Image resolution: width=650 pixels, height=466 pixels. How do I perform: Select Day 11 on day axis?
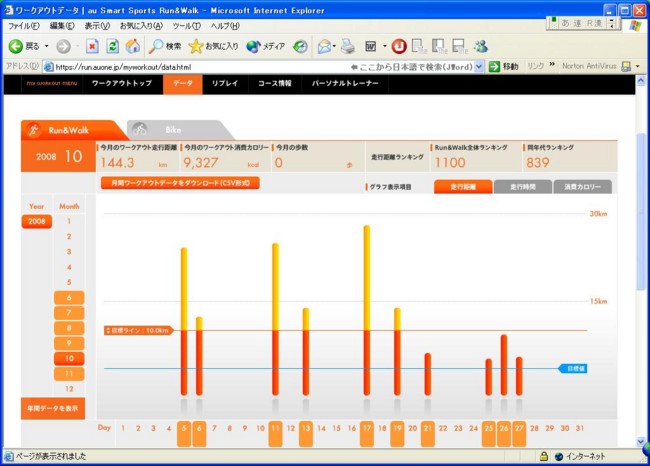[x=275, y=434]
